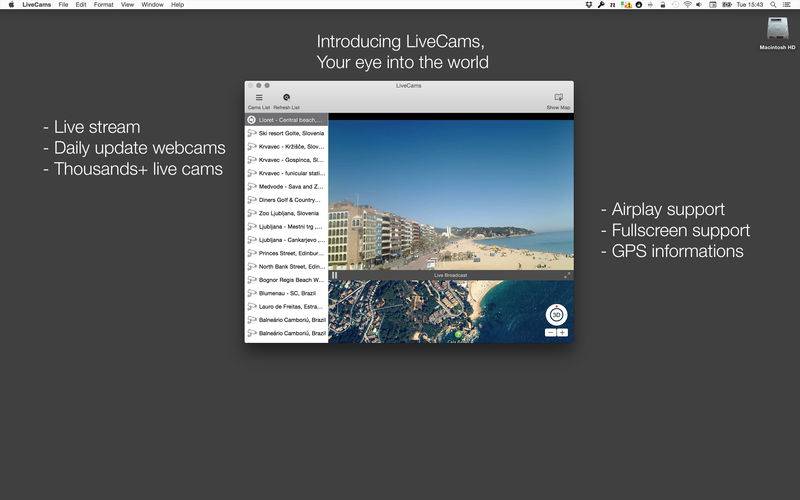Screen dimensions: 800x500
Task: Select Ljubljana - Cankarjevo cam entry
Action: point(286,240)
